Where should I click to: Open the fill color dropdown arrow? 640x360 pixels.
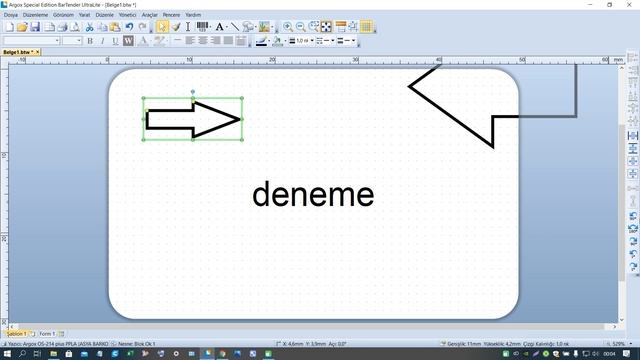coord(285,41)
